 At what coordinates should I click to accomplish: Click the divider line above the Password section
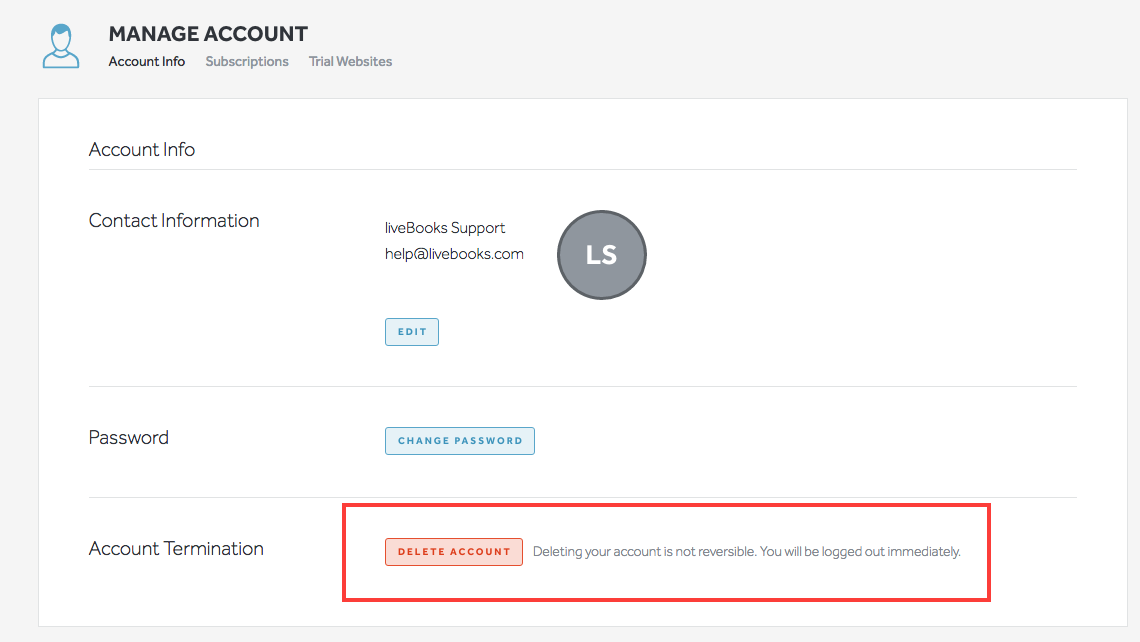tap(583, 386)
